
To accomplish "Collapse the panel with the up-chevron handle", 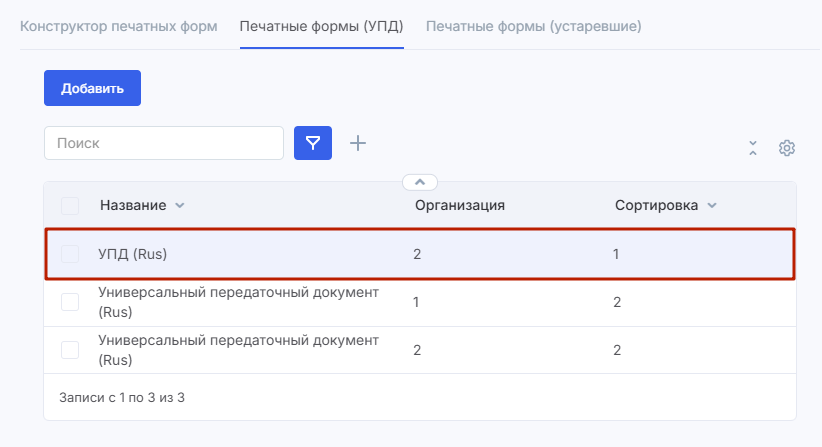I will (x=420, y=182).
